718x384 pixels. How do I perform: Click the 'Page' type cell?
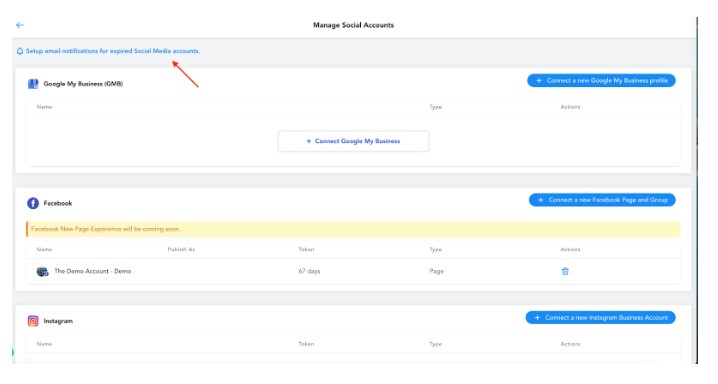point(436,271)
